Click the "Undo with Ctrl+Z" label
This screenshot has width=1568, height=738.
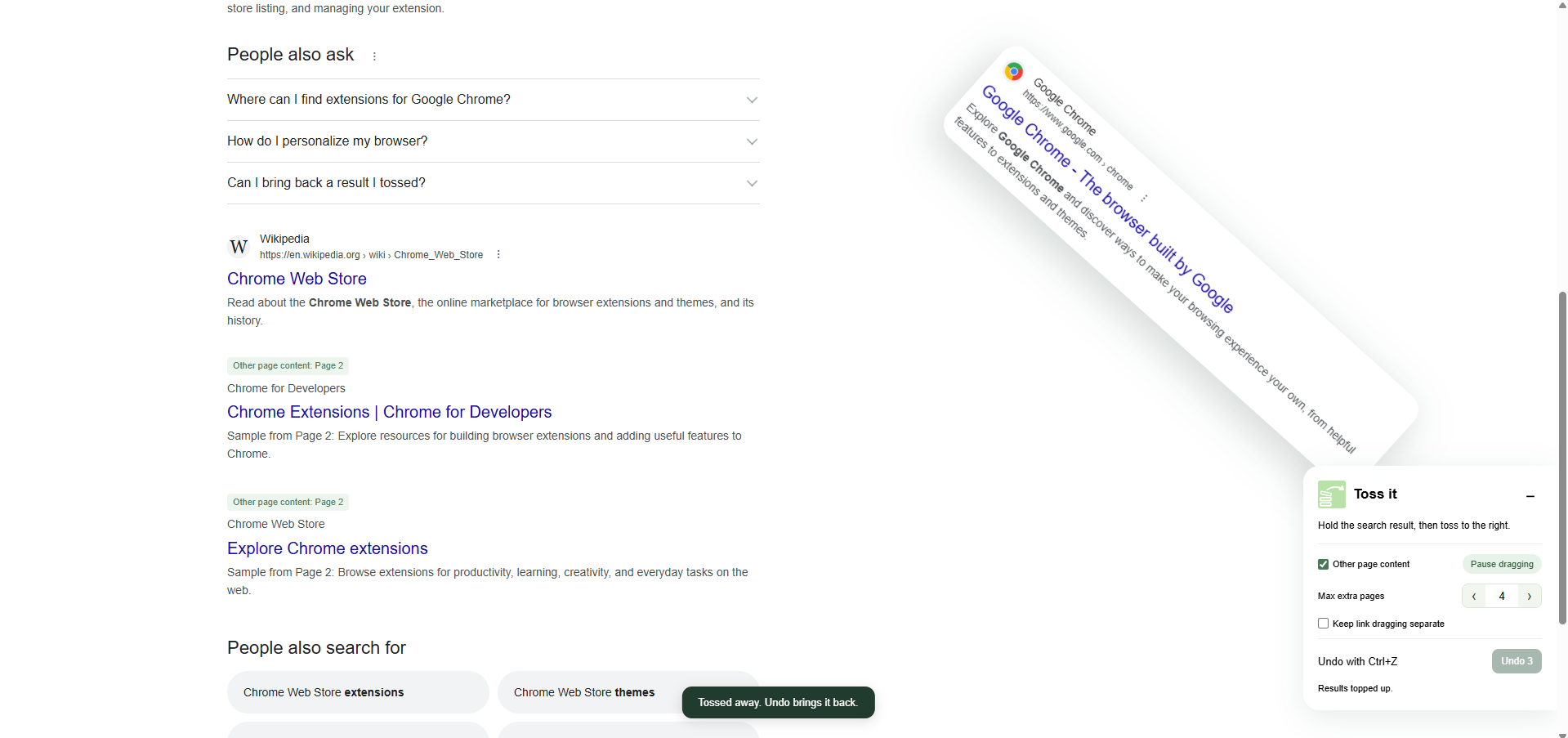pos(1357,661)
